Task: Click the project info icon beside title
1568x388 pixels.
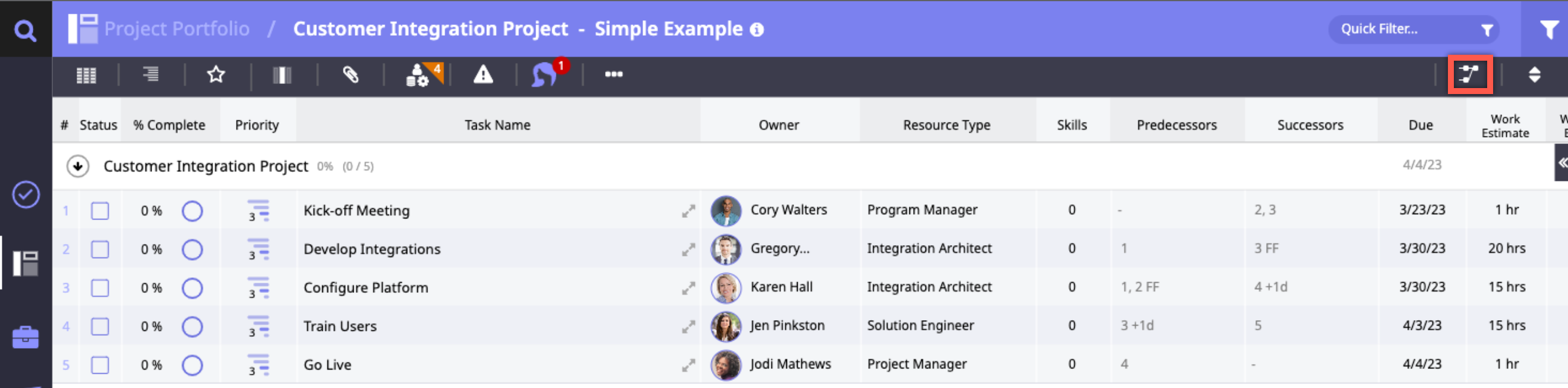Action: point(757,29)
